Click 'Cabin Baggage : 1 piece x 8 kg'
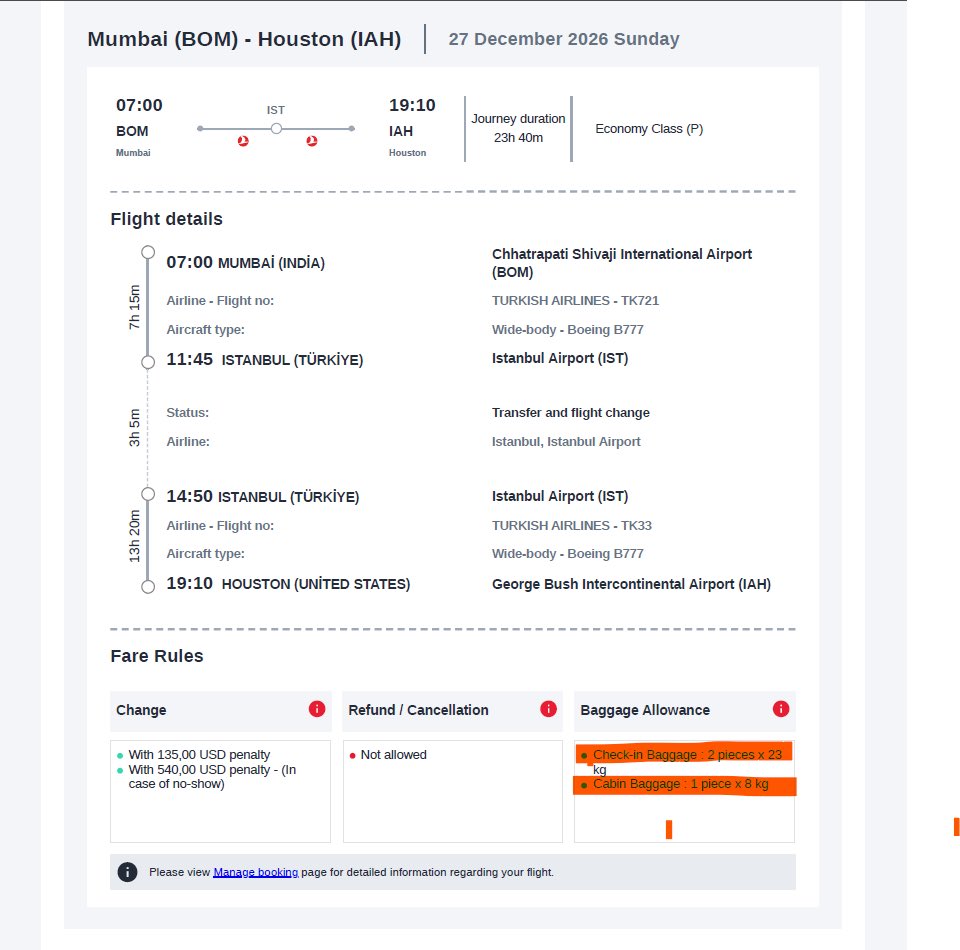The image size is (960, 950). pyautogui.click(x=680, y=784)
